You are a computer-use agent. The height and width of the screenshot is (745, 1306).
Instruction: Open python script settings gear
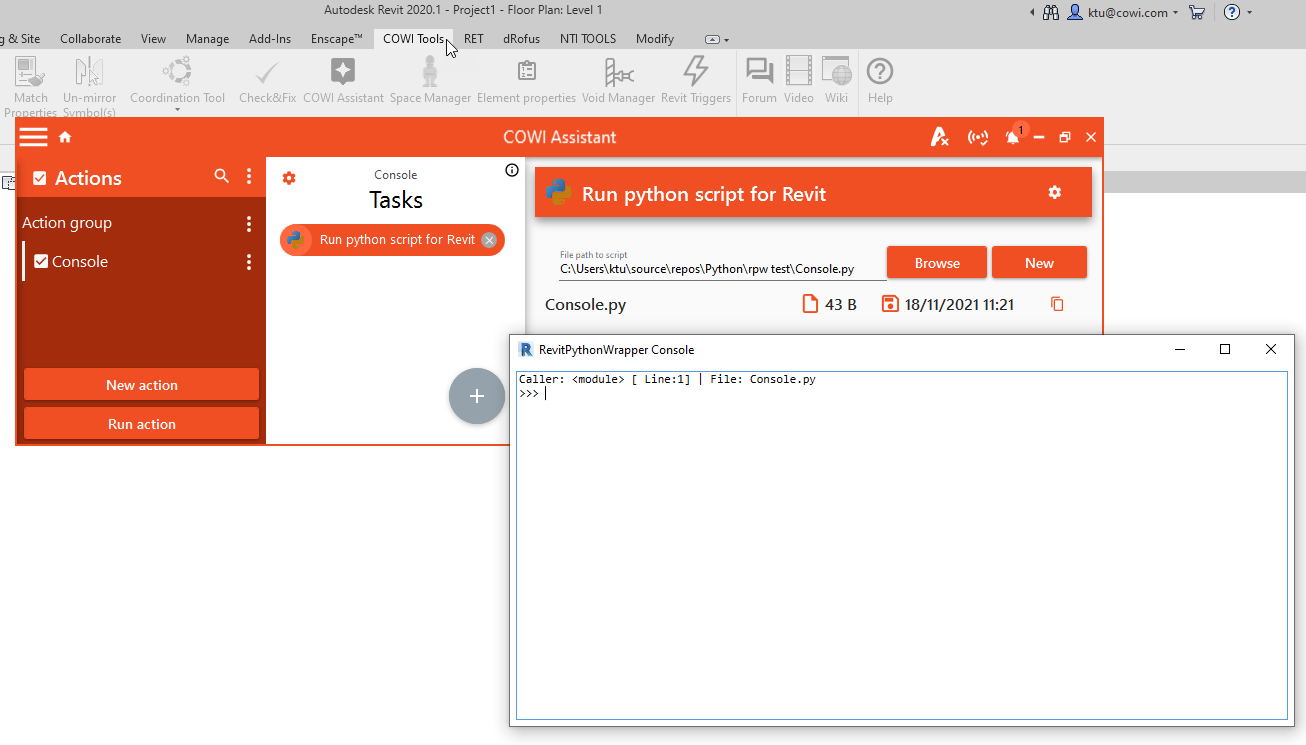pos(1054,193)
